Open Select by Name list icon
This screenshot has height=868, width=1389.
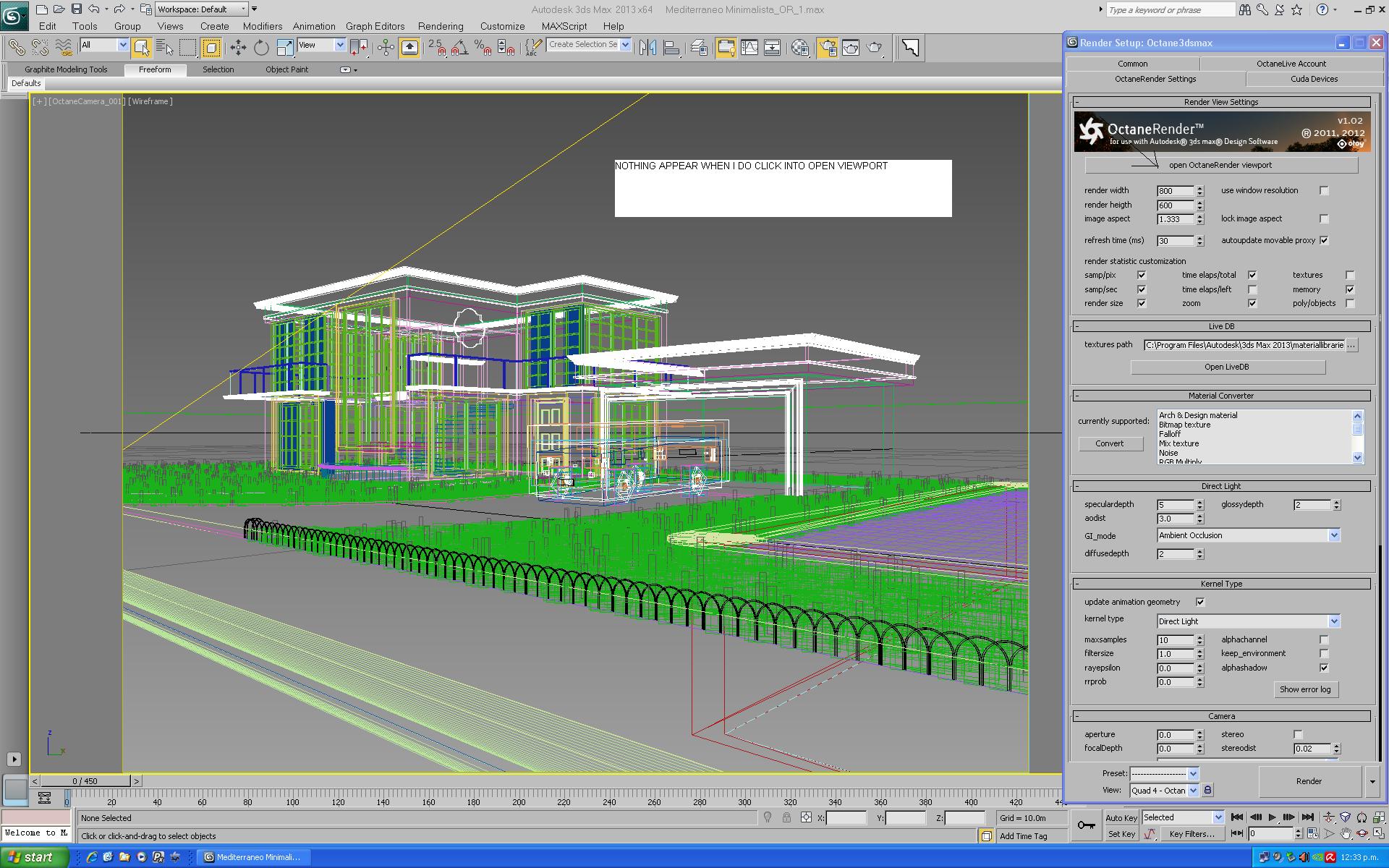point(165,48)
